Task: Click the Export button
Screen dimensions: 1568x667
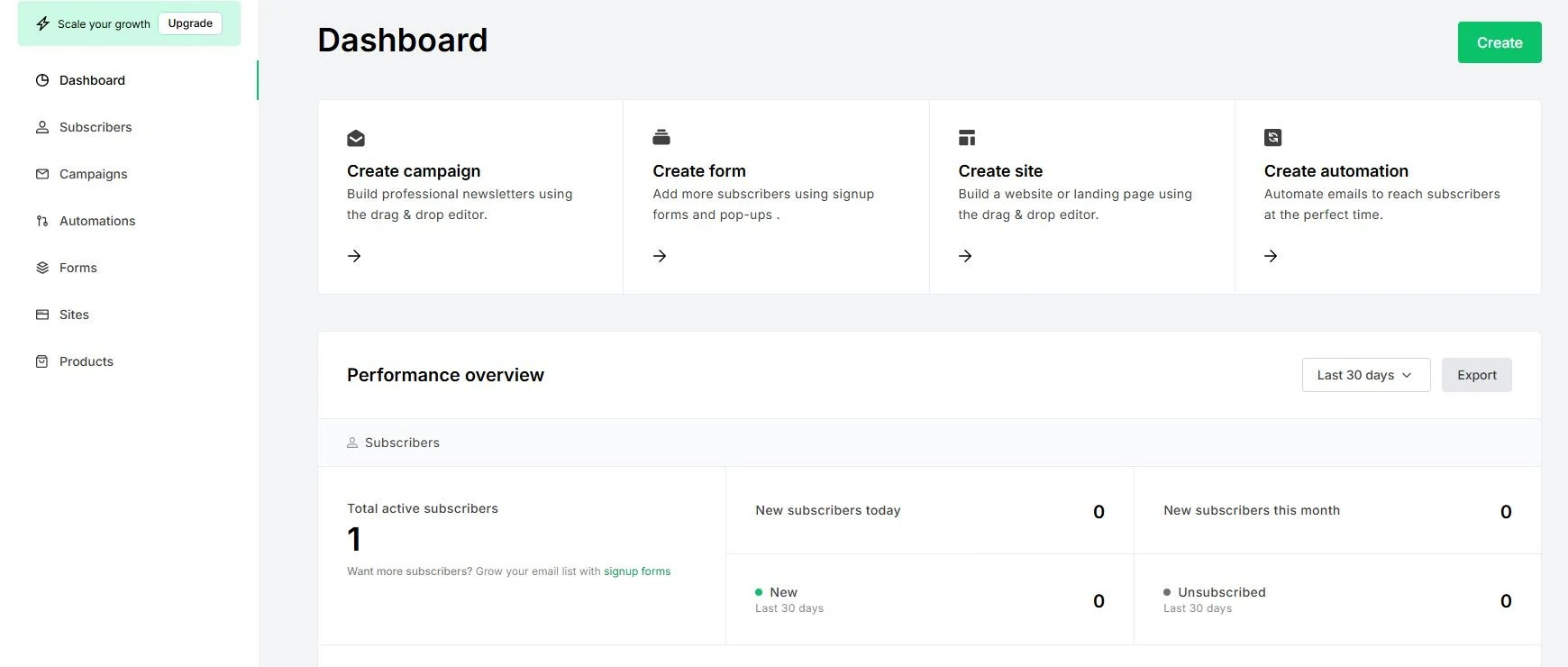Action: click(x=1476, y=375)
